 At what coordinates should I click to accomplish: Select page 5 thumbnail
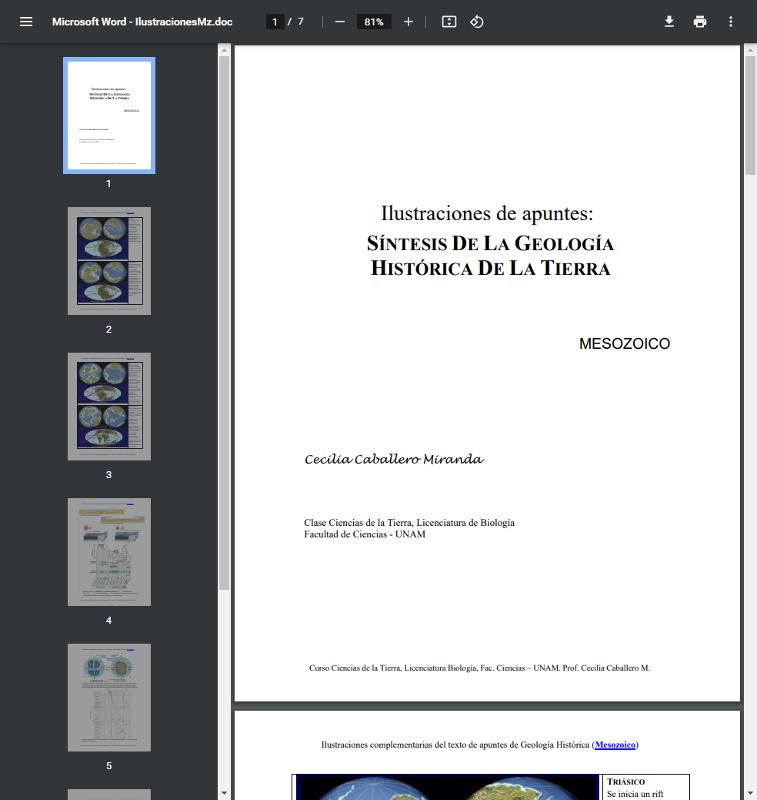pyautogui.click(x=109, y=697)
